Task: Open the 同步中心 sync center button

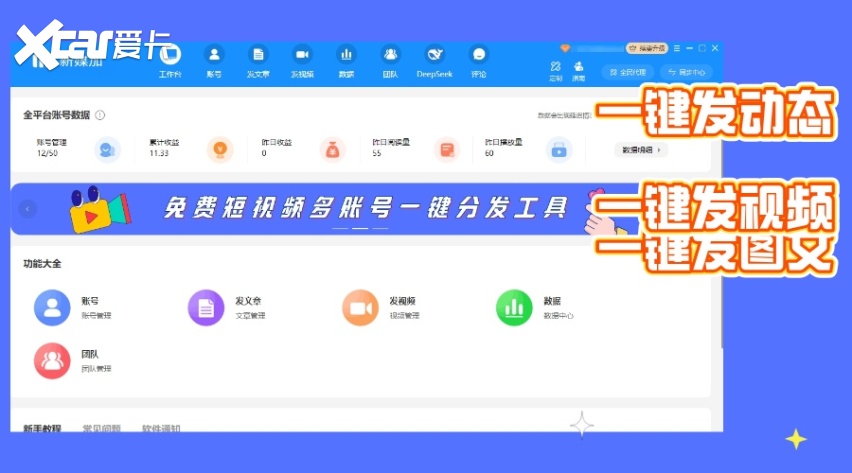Action: click(x=686, y=72)
